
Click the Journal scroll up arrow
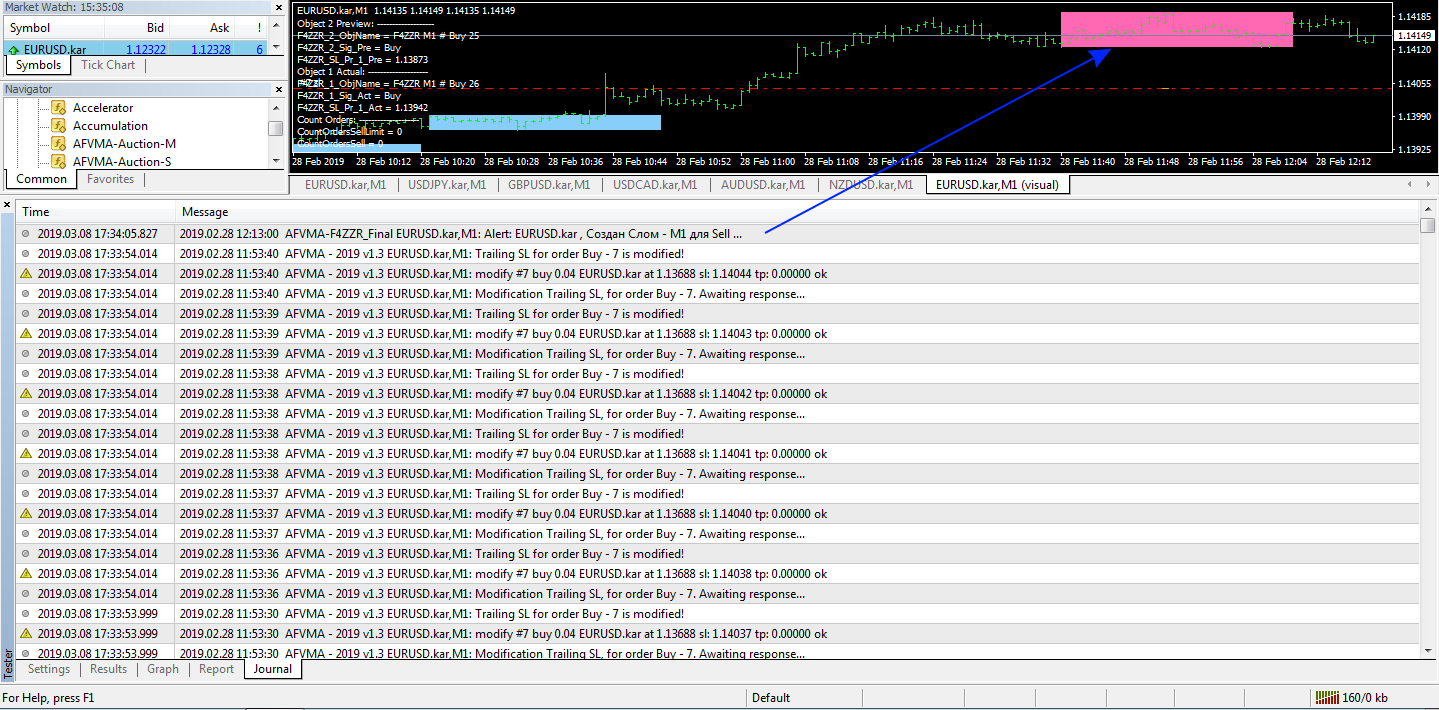coord(1428,210)
